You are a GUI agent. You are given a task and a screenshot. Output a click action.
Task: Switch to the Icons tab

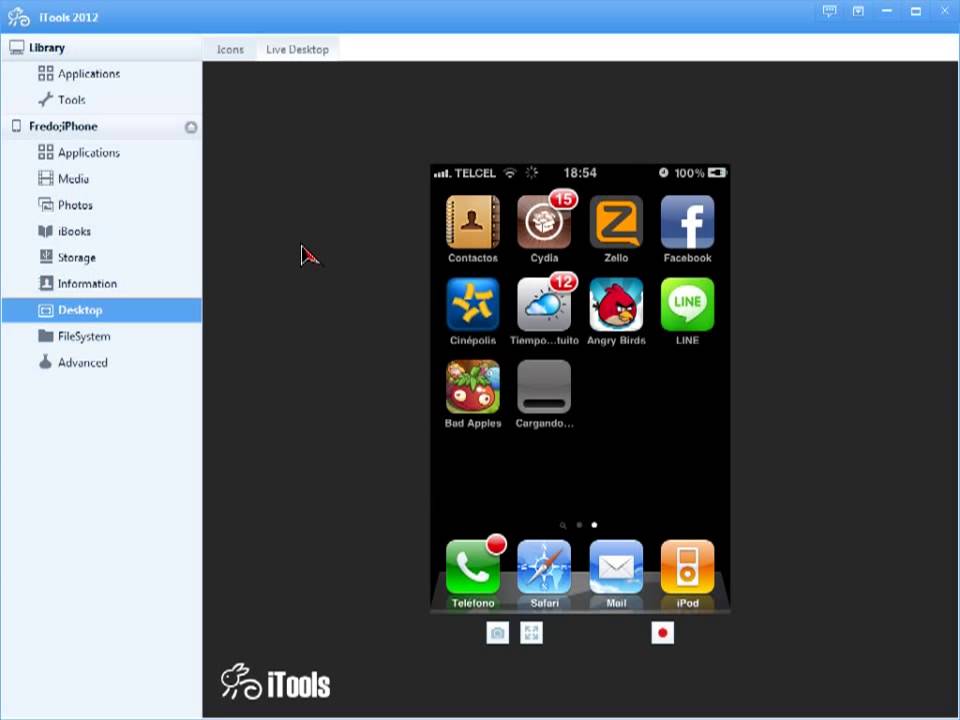[x=230, y=50]
